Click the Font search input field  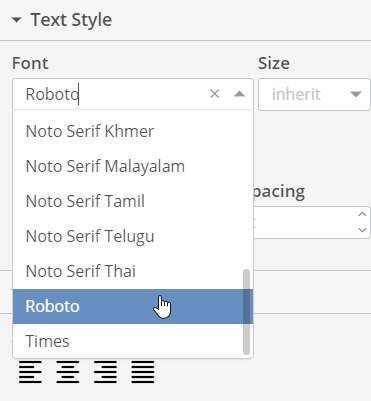(x=113, y=94)
